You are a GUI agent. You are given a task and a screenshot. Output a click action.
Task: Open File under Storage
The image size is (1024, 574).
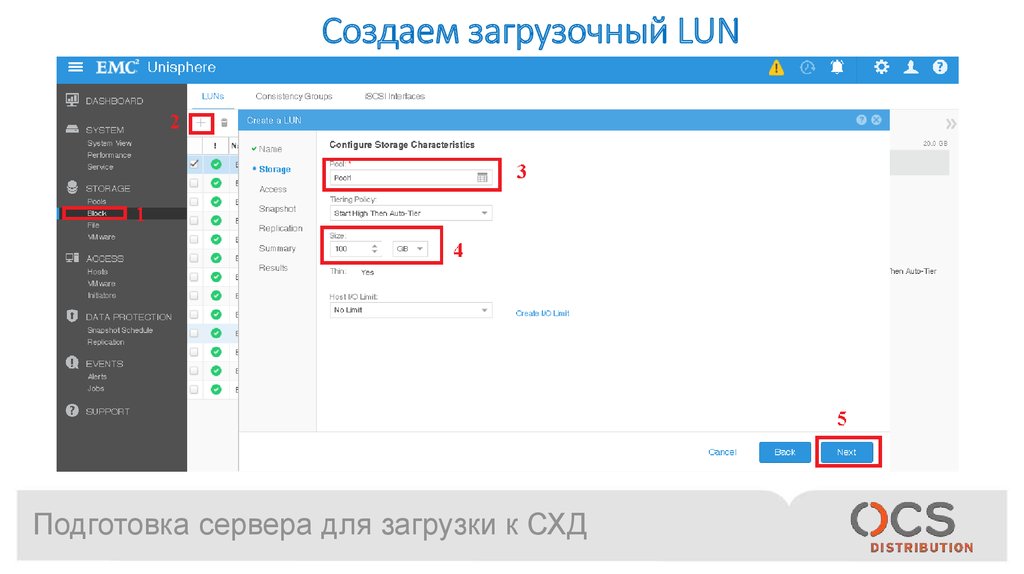click(x=93, y=225)
